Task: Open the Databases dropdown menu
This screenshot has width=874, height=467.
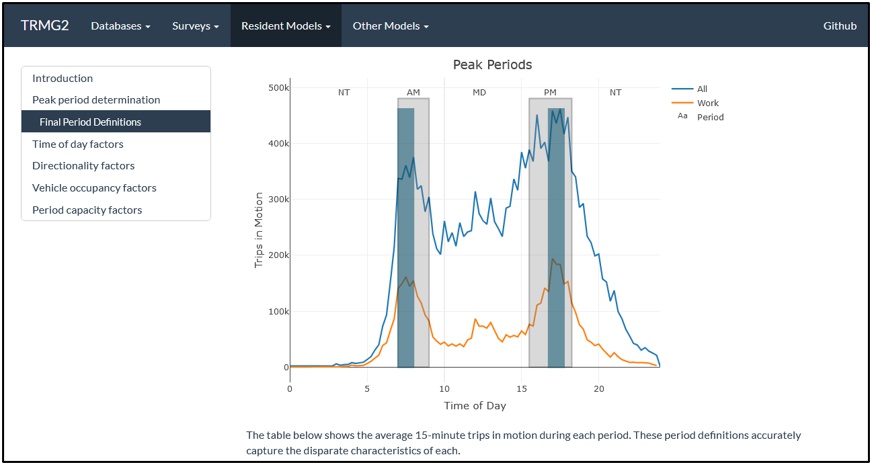Action: point(120,26)
